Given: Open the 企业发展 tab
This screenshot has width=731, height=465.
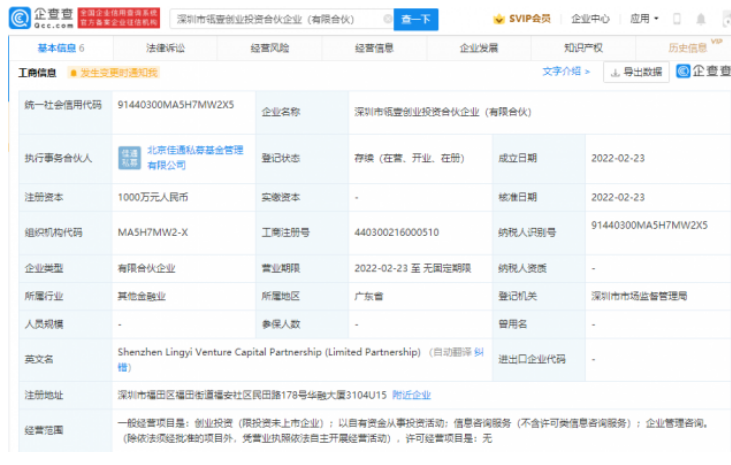Looking at the screenshot, I should [x=478, y=48].
